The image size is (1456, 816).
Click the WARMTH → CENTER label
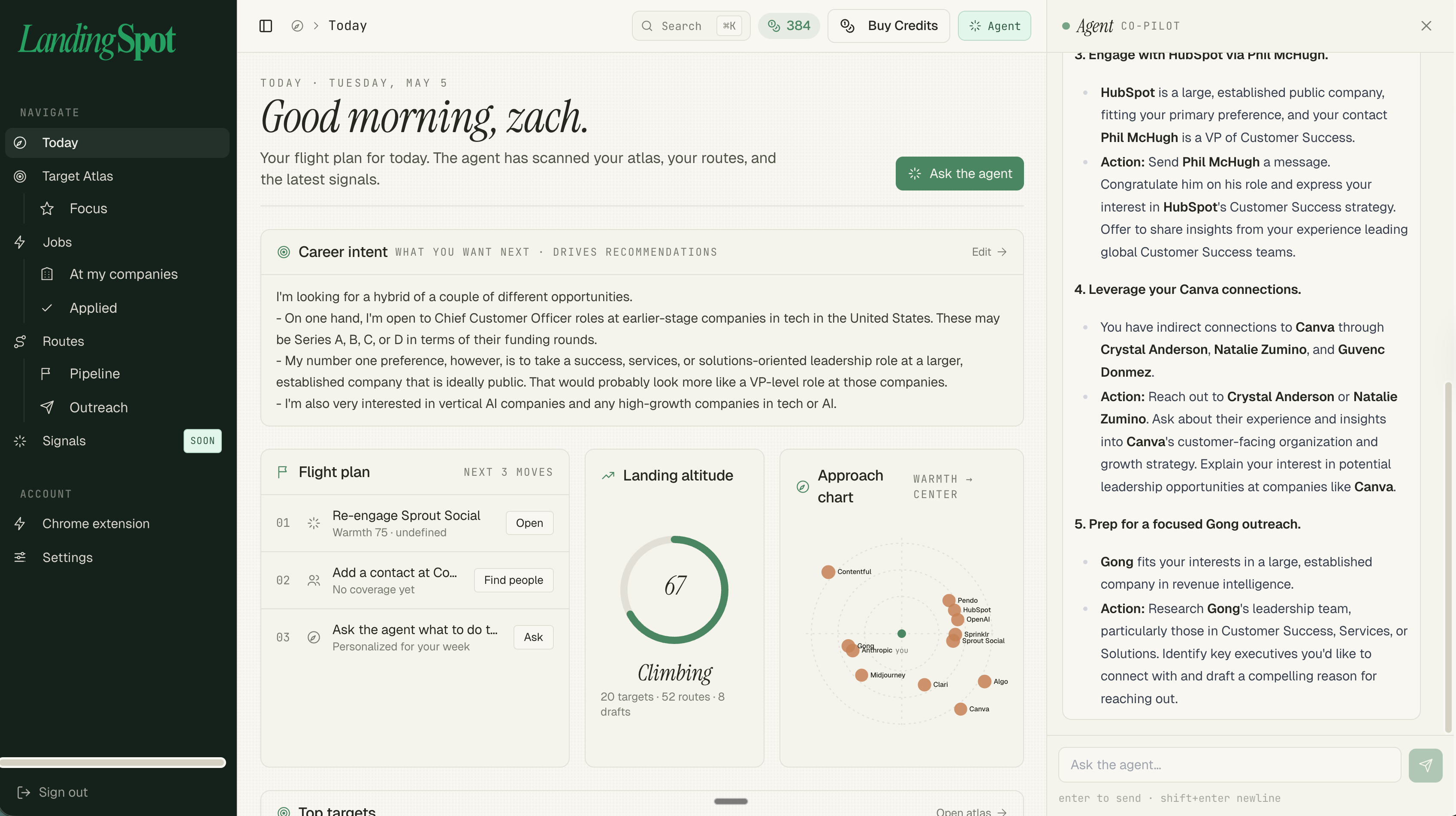(943, 487)
